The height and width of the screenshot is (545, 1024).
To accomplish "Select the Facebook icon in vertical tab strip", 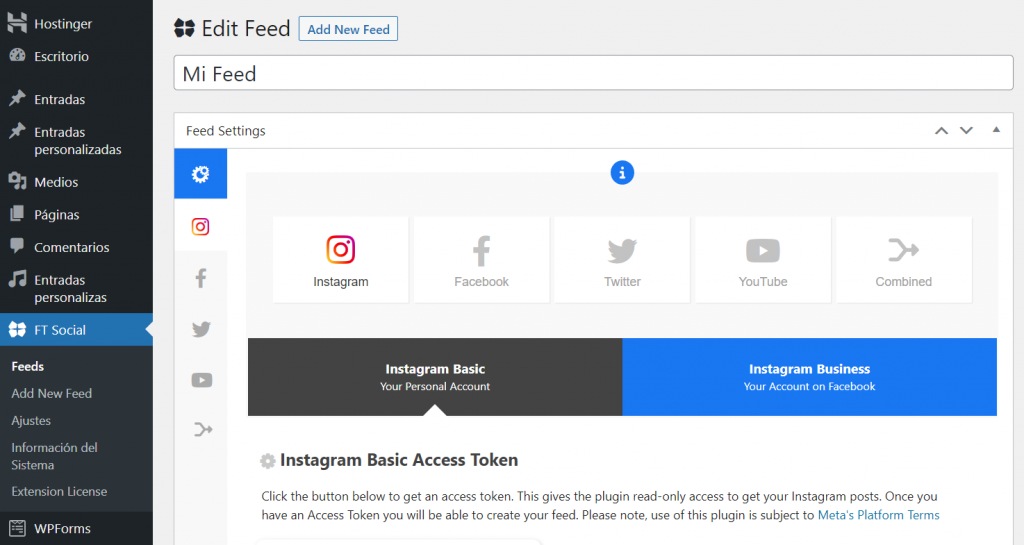I will click(x=200, y=278).
